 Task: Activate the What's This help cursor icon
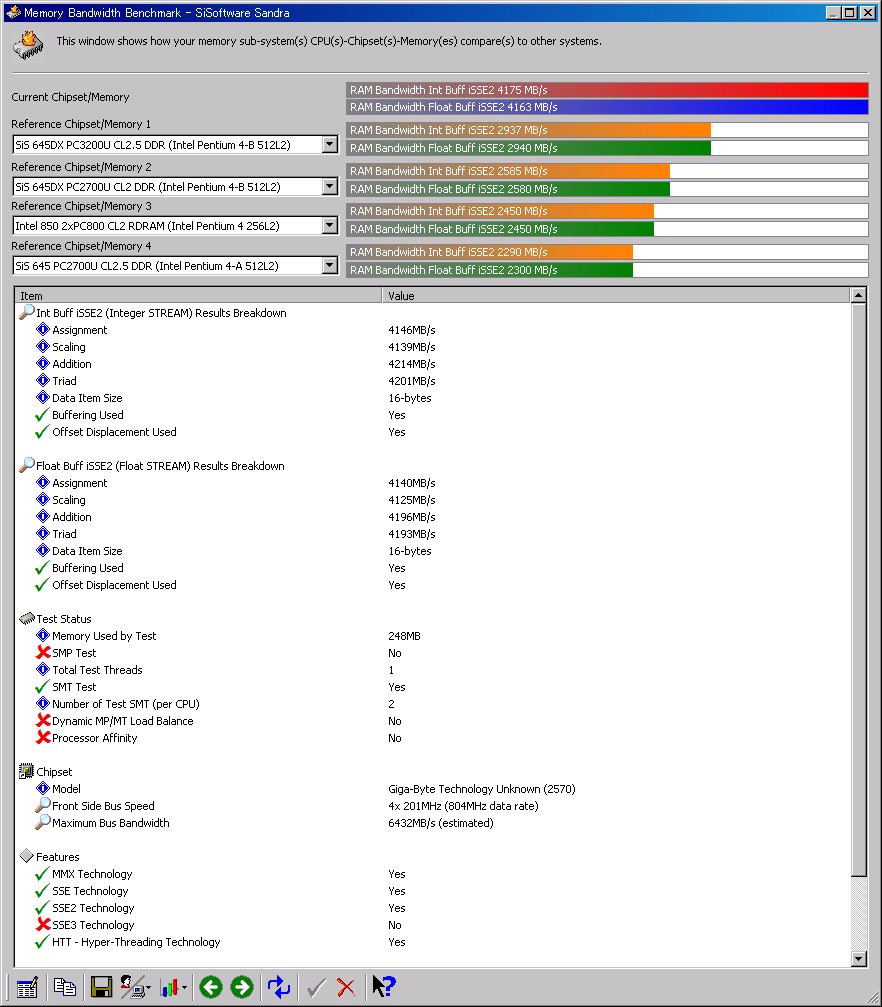tap(384, 986)
